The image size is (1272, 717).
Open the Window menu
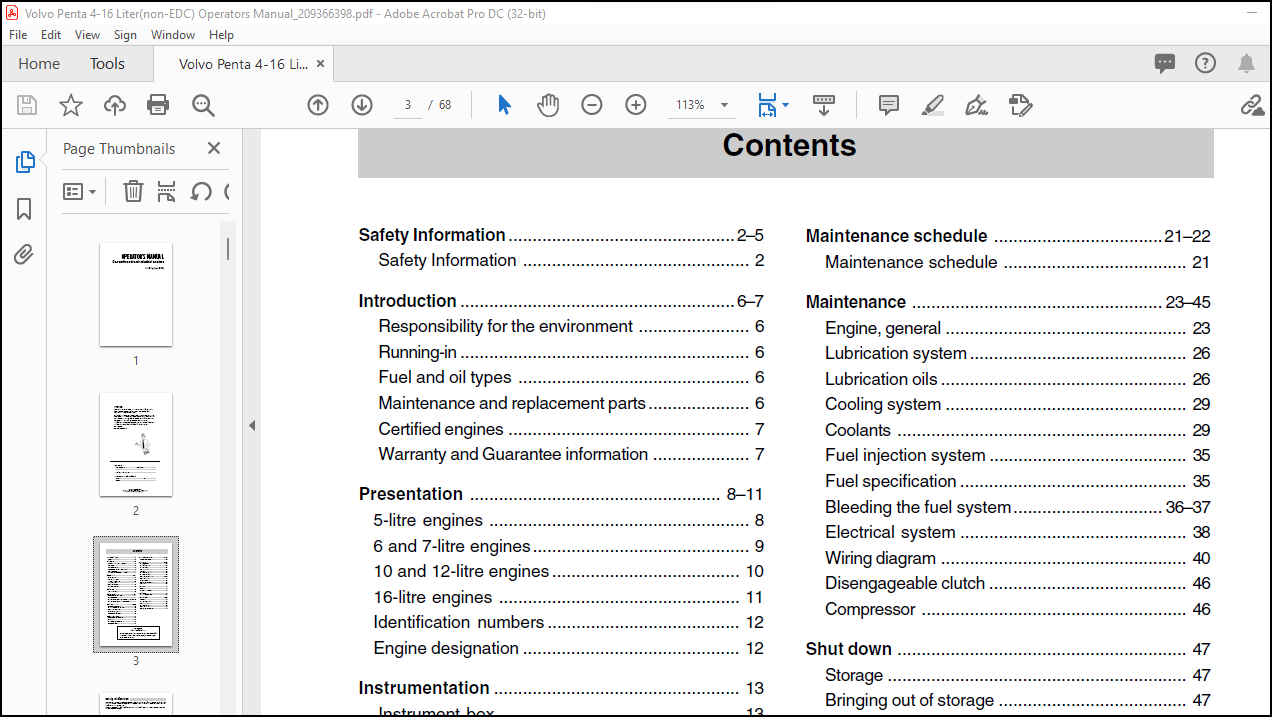tap(173, 34)
